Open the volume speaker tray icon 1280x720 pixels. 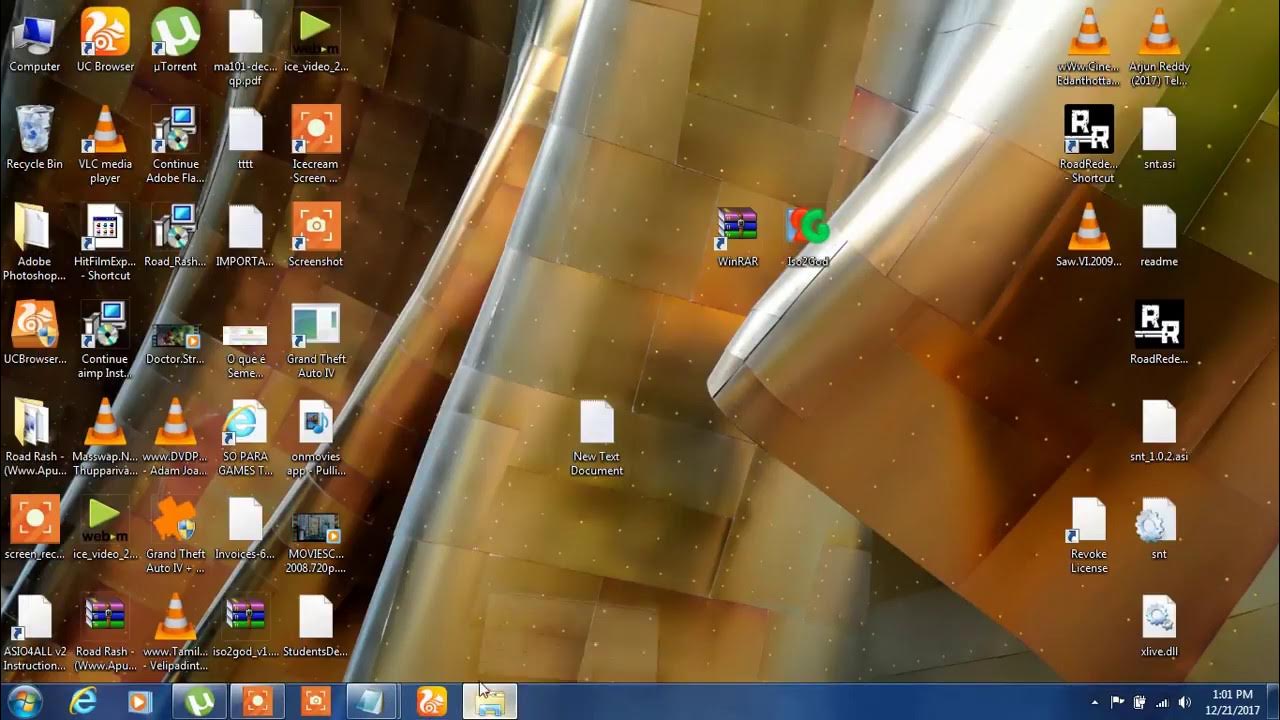point(1185,702)
